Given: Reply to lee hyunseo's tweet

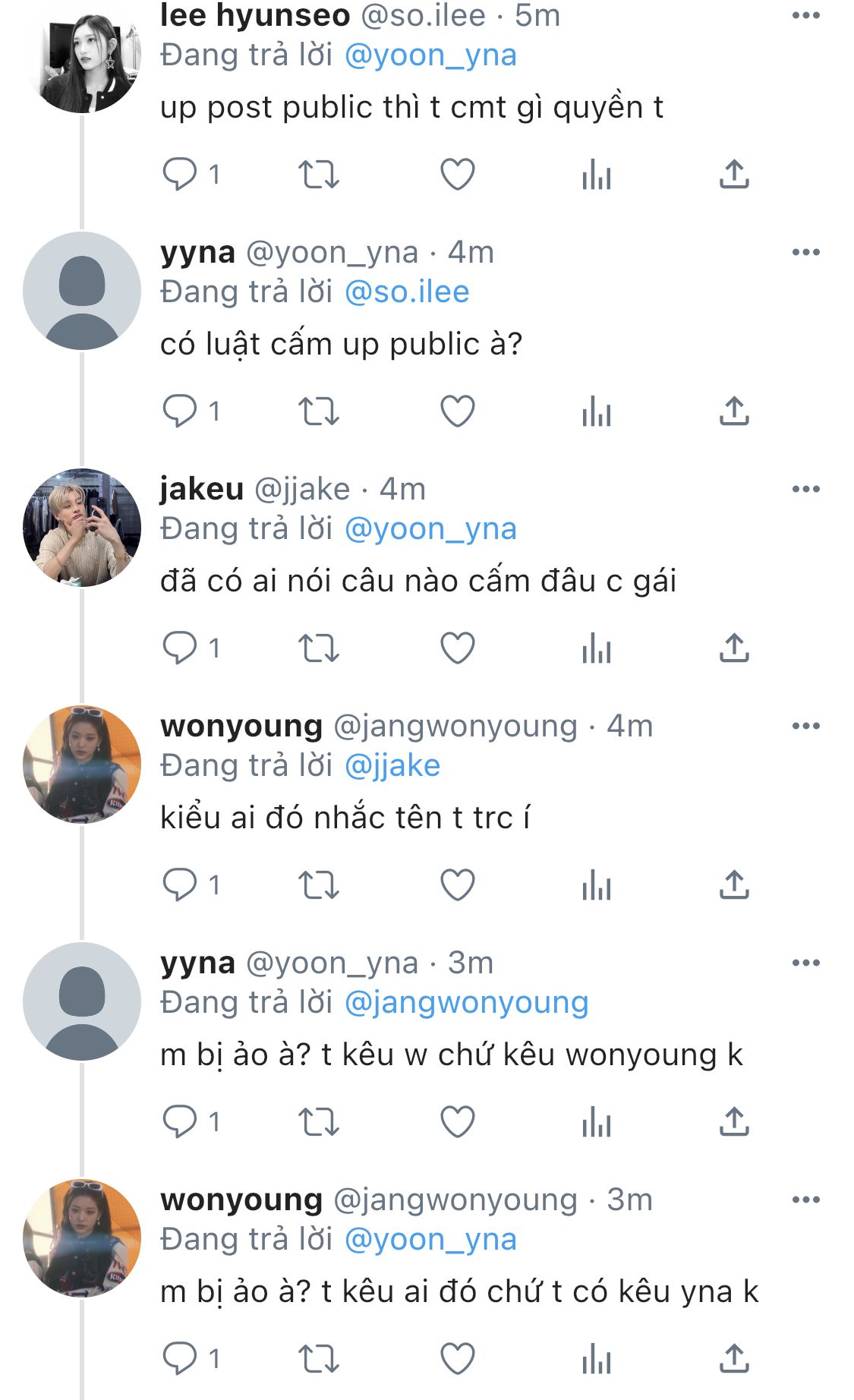Looking at the screenshot, I should tap(180, 175).
